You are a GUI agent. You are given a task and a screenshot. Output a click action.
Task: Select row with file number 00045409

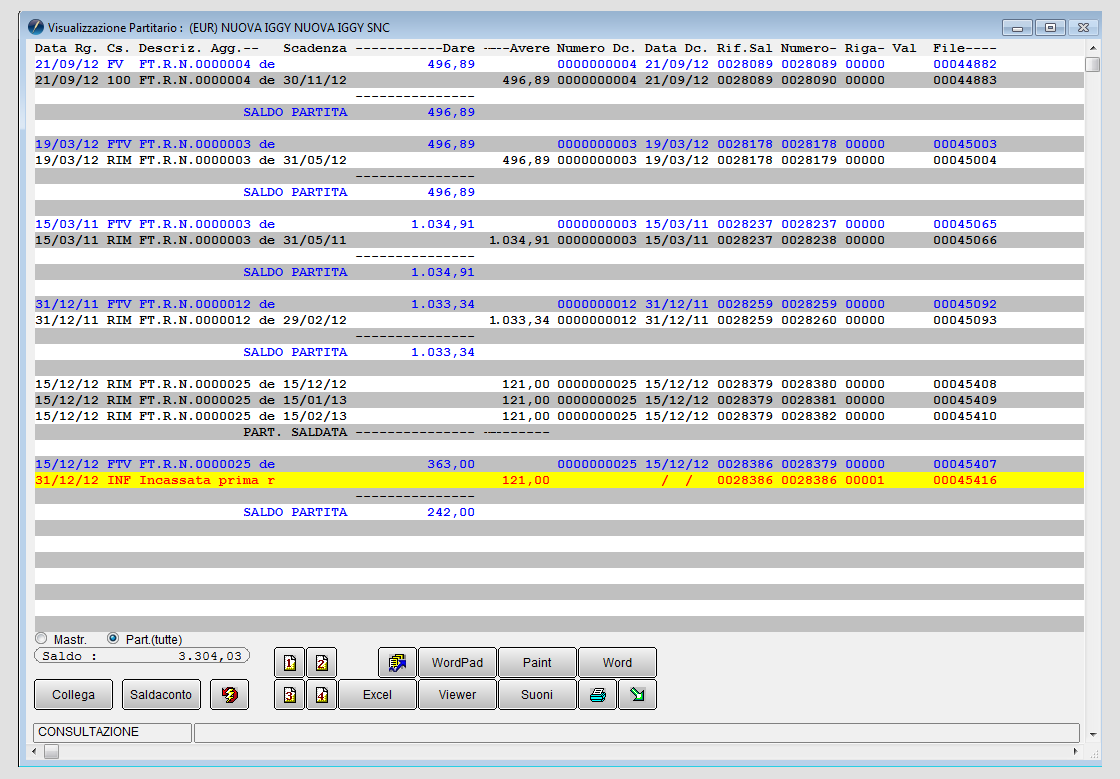click(559, 400)
